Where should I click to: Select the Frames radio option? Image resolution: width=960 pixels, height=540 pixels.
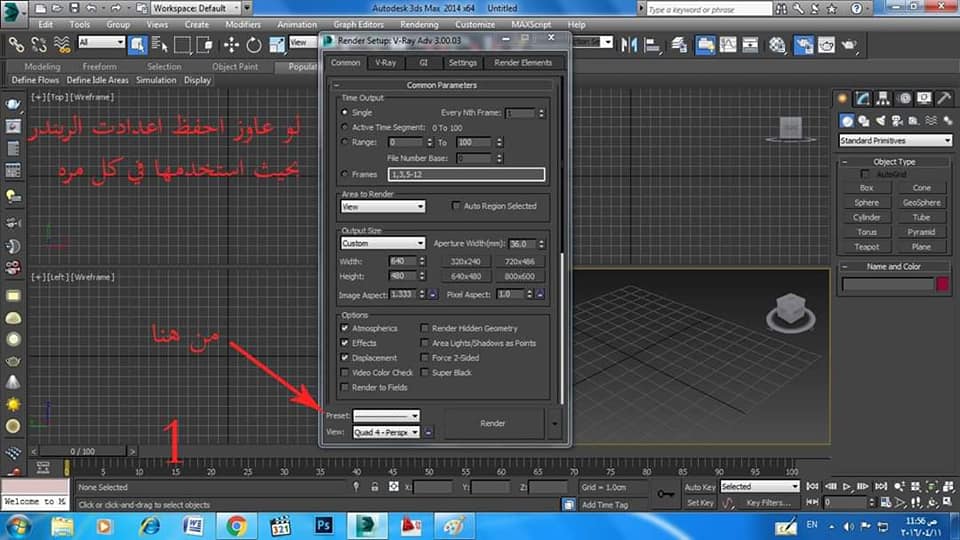344,174
